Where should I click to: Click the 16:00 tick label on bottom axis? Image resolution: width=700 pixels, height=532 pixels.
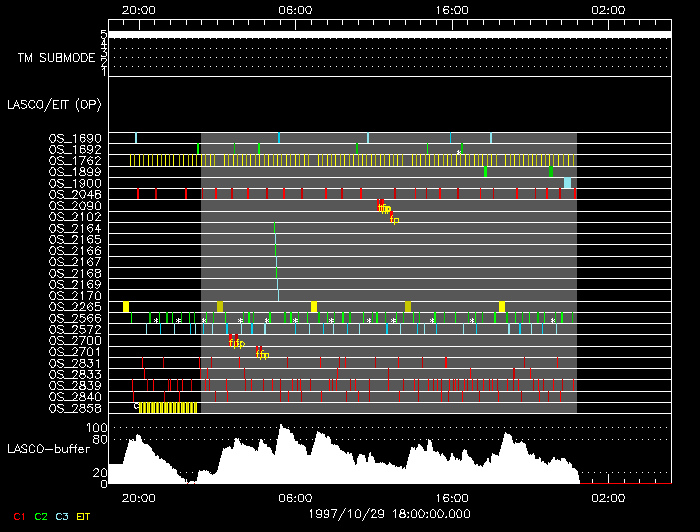coord(452,496)
